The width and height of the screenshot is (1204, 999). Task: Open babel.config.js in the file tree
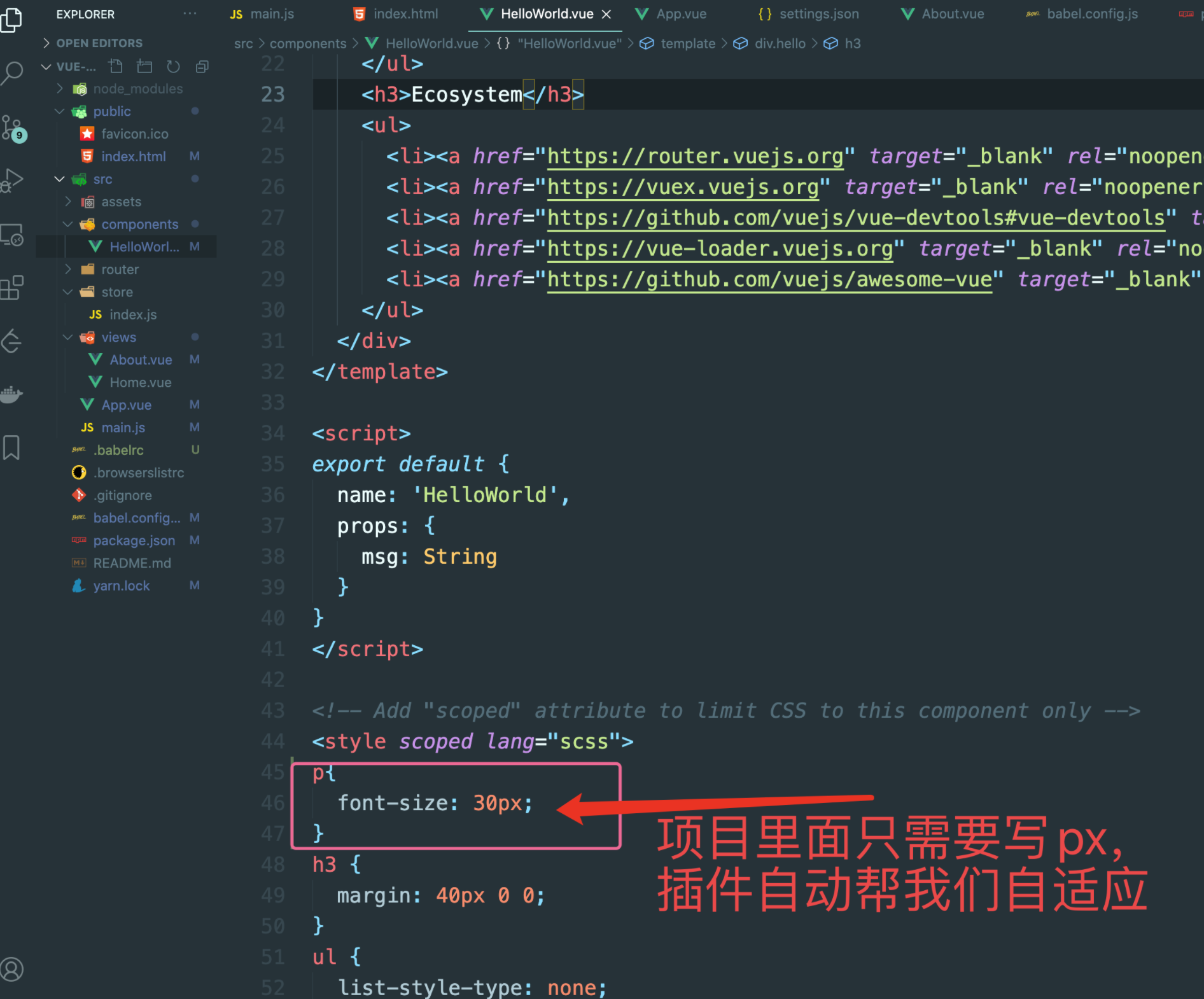tap(127, 518)
